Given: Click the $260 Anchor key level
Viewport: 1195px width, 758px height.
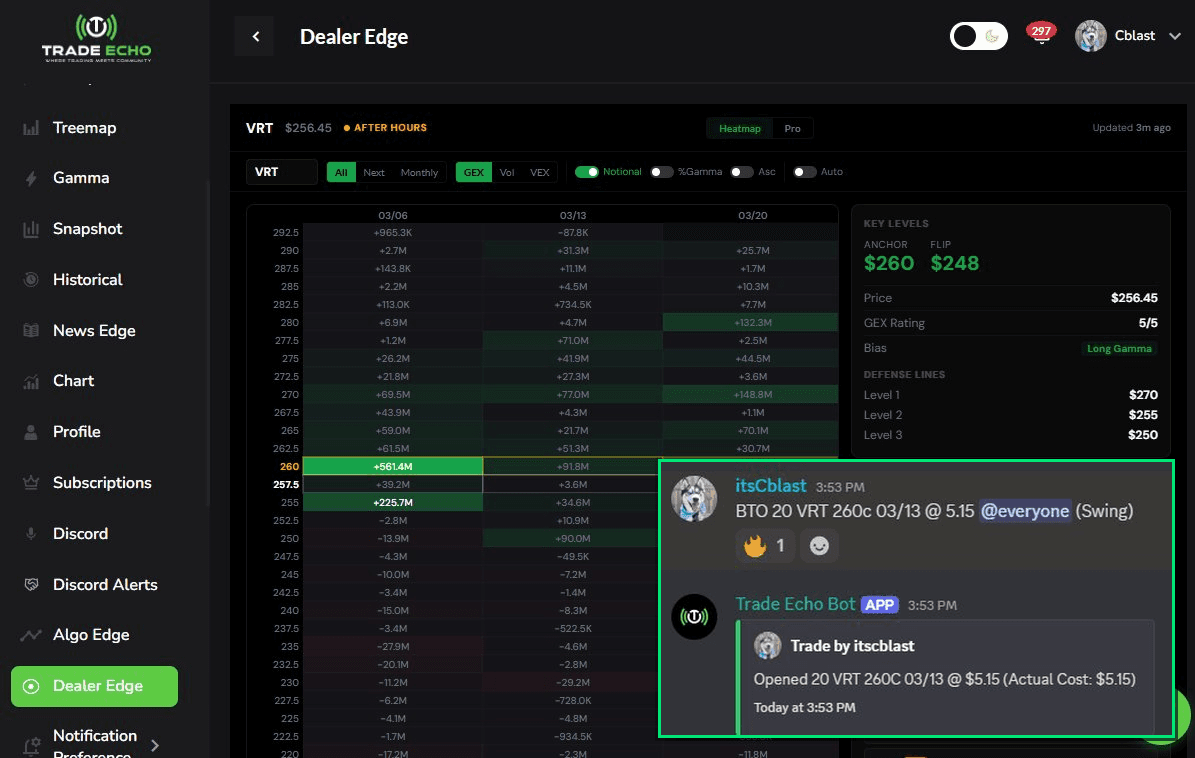Looking at the screenshot, I should [889, 263].
